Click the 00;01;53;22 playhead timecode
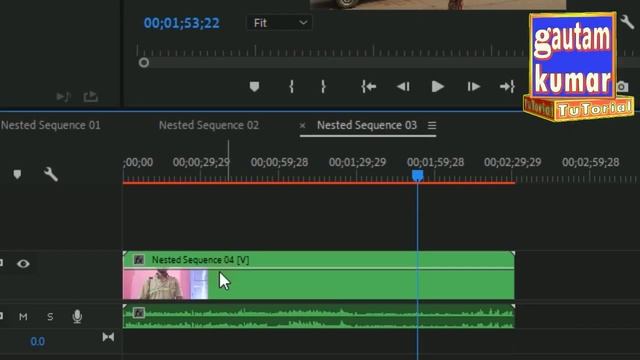The image size is (640, 360). 182,23
